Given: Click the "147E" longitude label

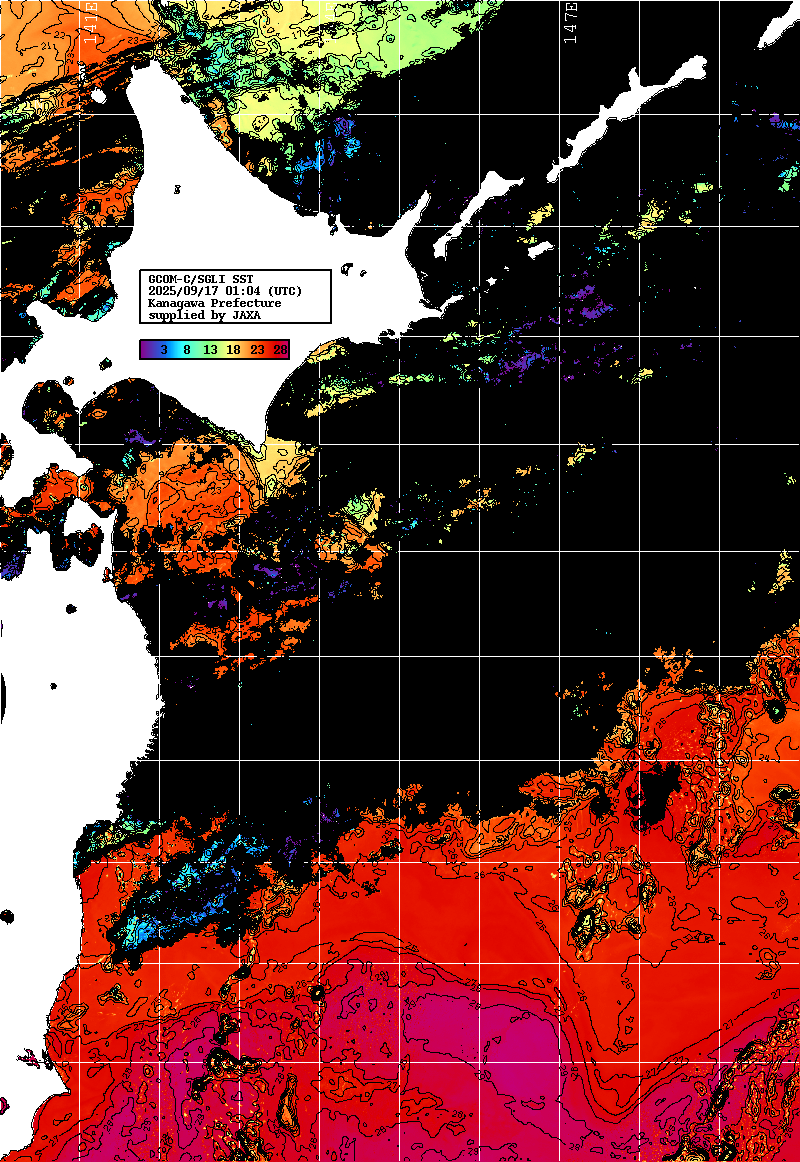Looking at the screenshot, I should tap(571, 24).
